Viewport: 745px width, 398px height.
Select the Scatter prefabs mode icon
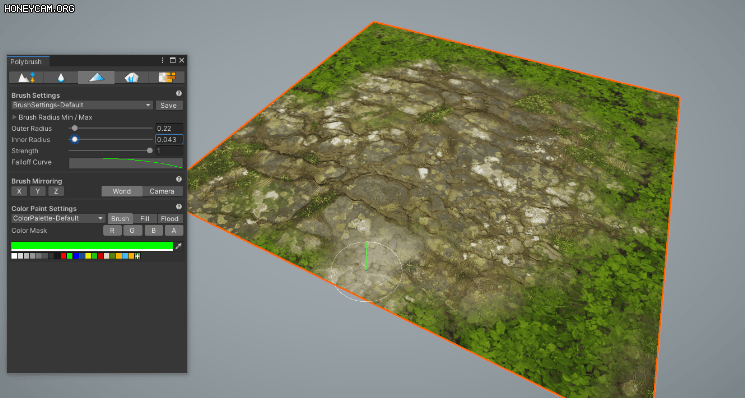point(131,77)
